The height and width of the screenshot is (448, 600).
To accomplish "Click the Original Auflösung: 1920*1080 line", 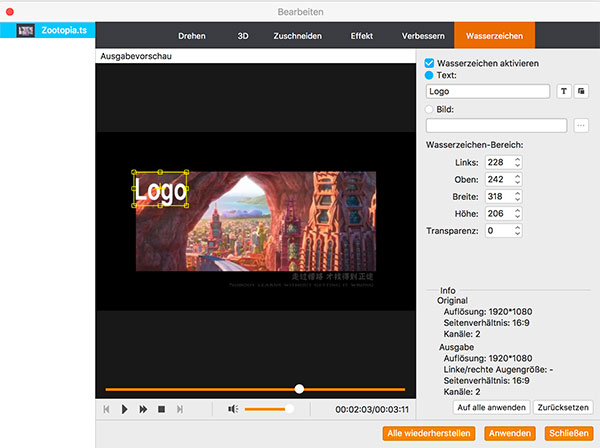I will (488, 312).
